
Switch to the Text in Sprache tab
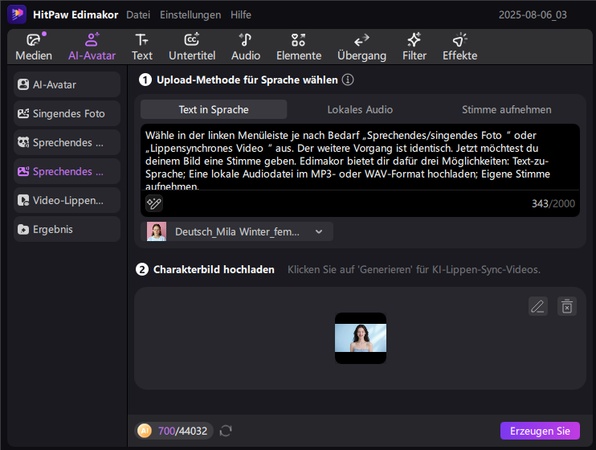[x=214, y=109]
